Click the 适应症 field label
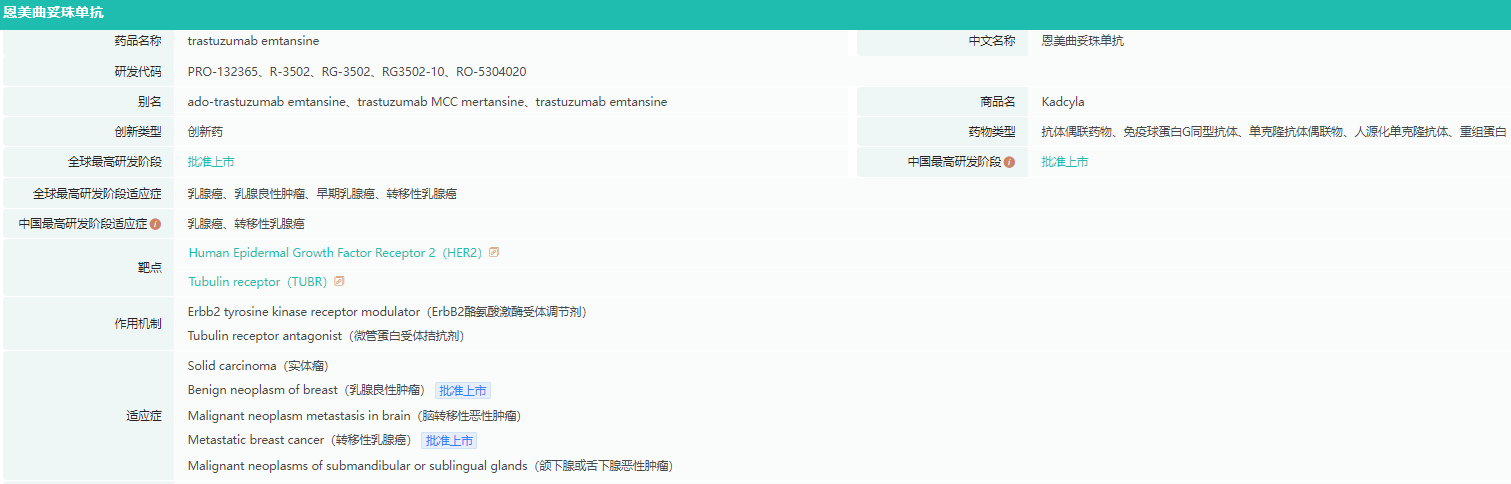This screenshot has height=484, width=1511. coord(144,416)
